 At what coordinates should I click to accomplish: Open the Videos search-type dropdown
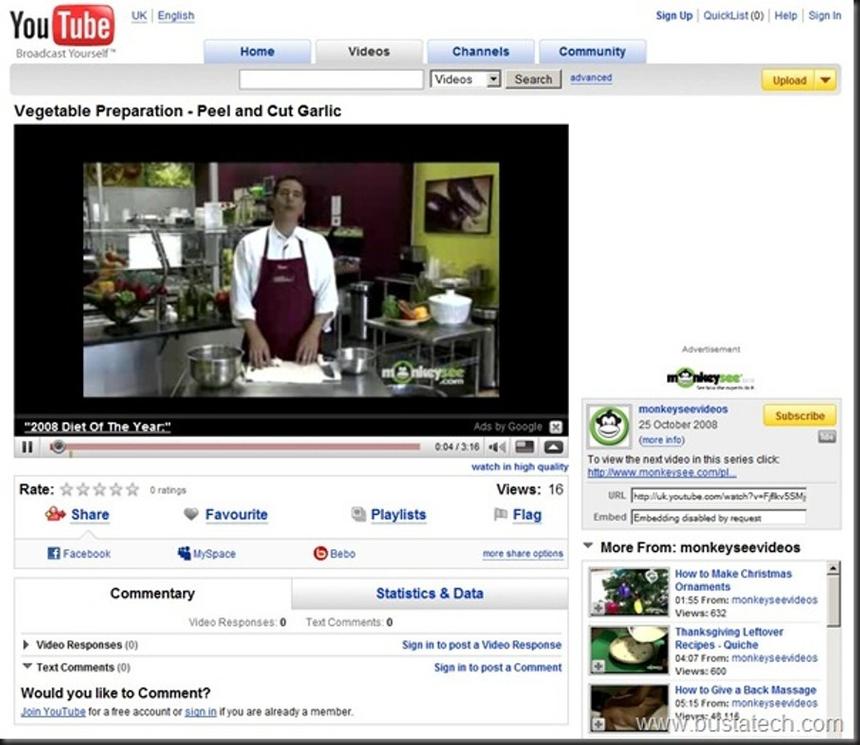[465, 79]
